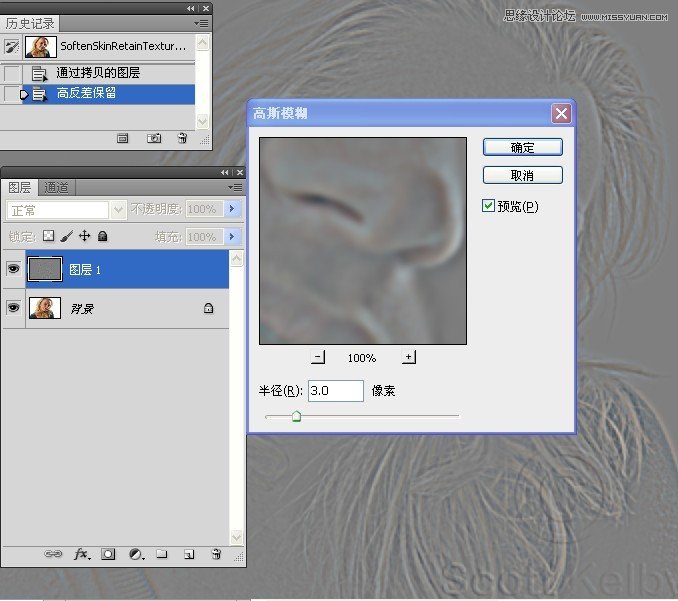The image size is (678, 601).
Task: Click the radius input field
Action: click(x=336, y=391)
